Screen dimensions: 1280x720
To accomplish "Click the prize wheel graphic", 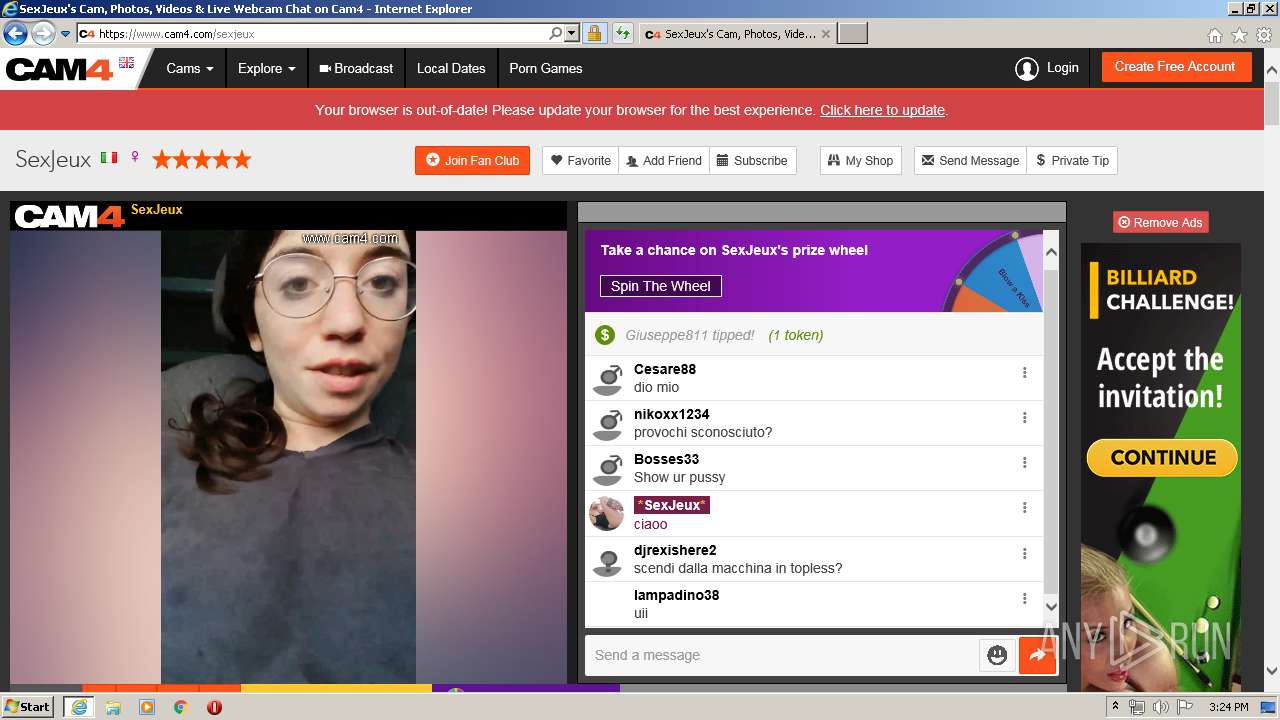I will click(x=993, y=271).
